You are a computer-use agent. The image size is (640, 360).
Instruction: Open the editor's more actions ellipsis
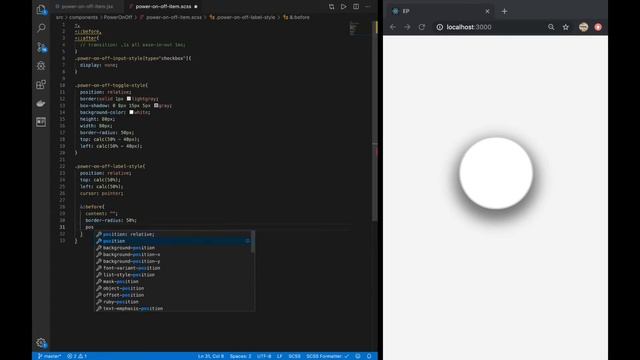coord(368,7)
